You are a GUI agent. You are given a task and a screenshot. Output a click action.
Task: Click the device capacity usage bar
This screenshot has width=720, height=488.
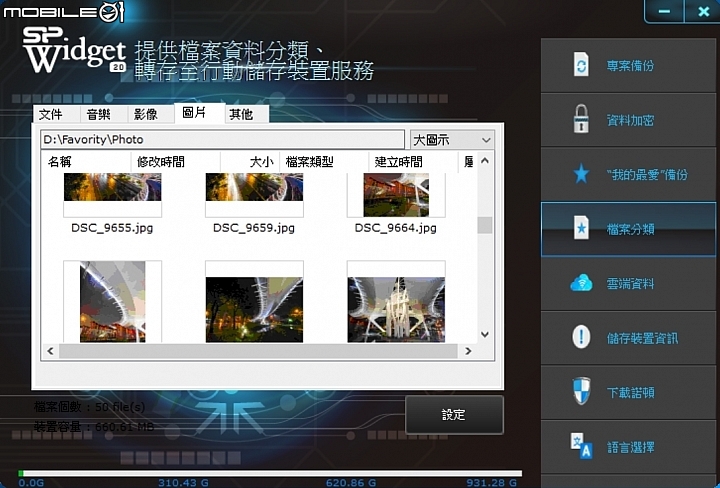coord(270,473)
